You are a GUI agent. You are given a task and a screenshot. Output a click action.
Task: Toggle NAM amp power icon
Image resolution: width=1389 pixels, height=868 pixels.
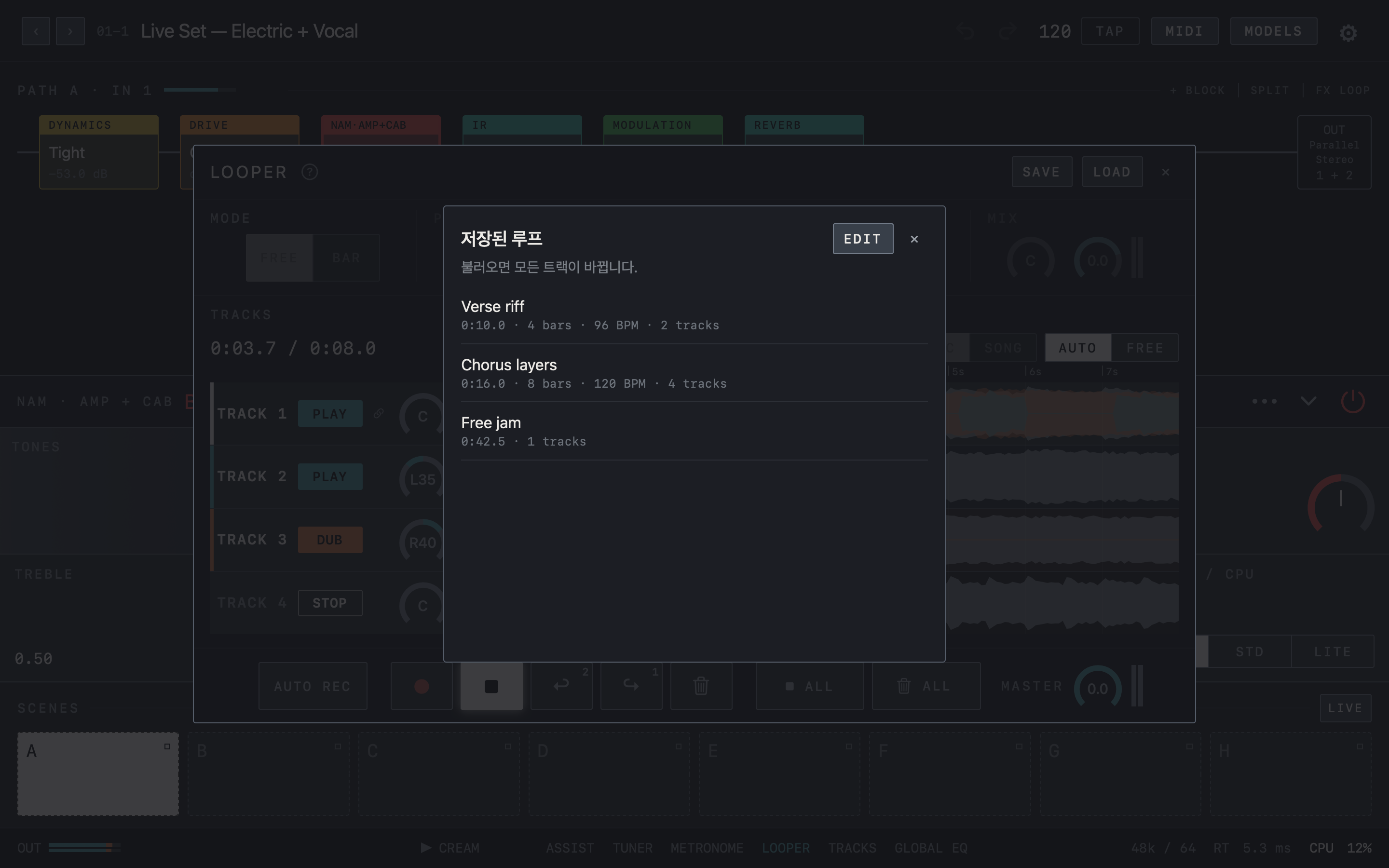(1352, 401)
